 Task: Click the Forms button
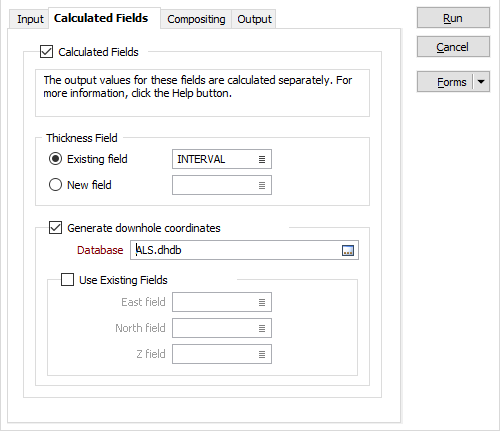tap(445, 82)
